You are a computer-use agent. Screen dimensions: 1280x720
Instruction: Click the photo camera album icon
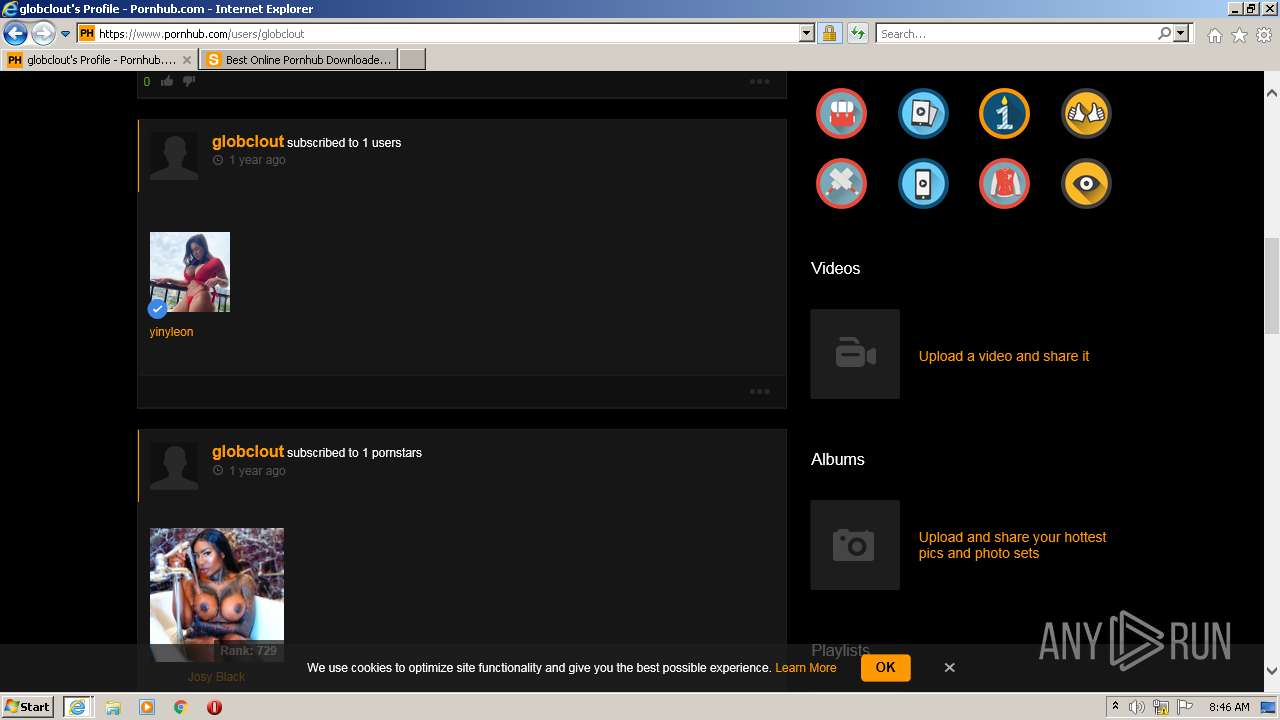(x=855, y=545)
